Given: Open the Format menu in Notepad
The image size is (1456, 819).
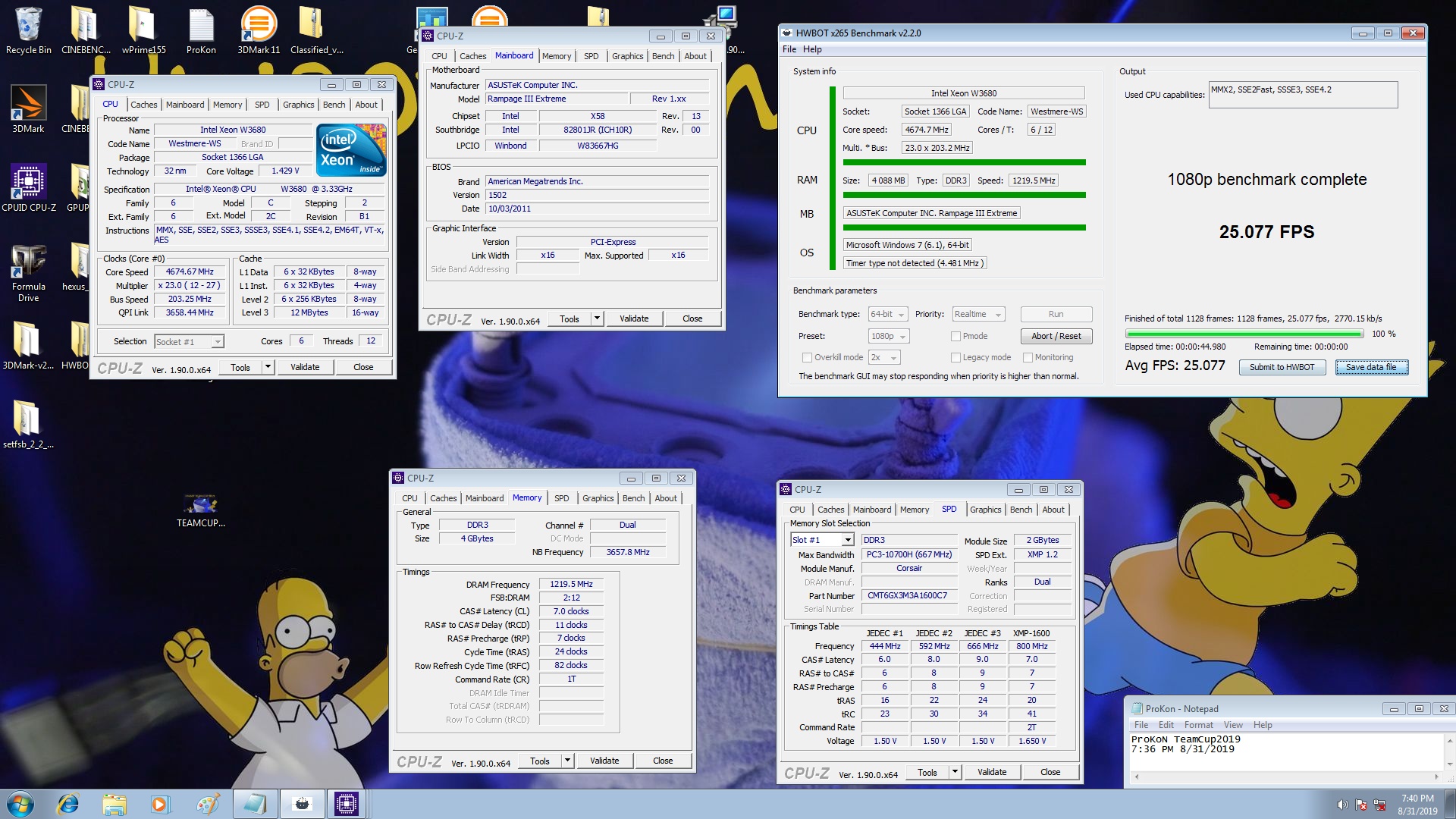Looking at the screenshot, I should coord(1199,725).
